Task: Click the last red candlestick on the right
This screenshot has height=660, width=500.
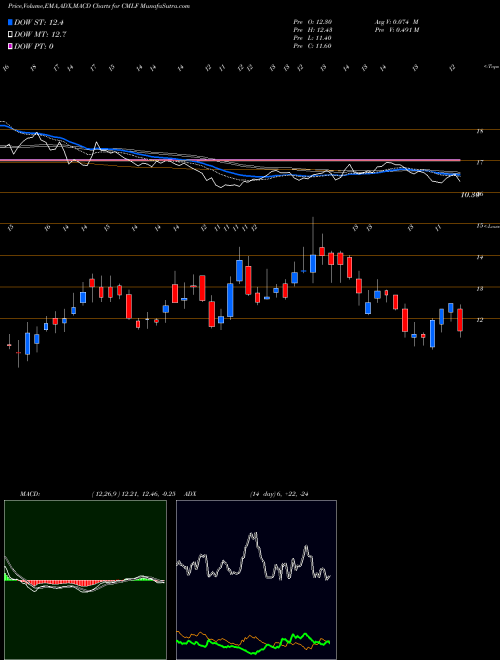Action: coord(460,320)
